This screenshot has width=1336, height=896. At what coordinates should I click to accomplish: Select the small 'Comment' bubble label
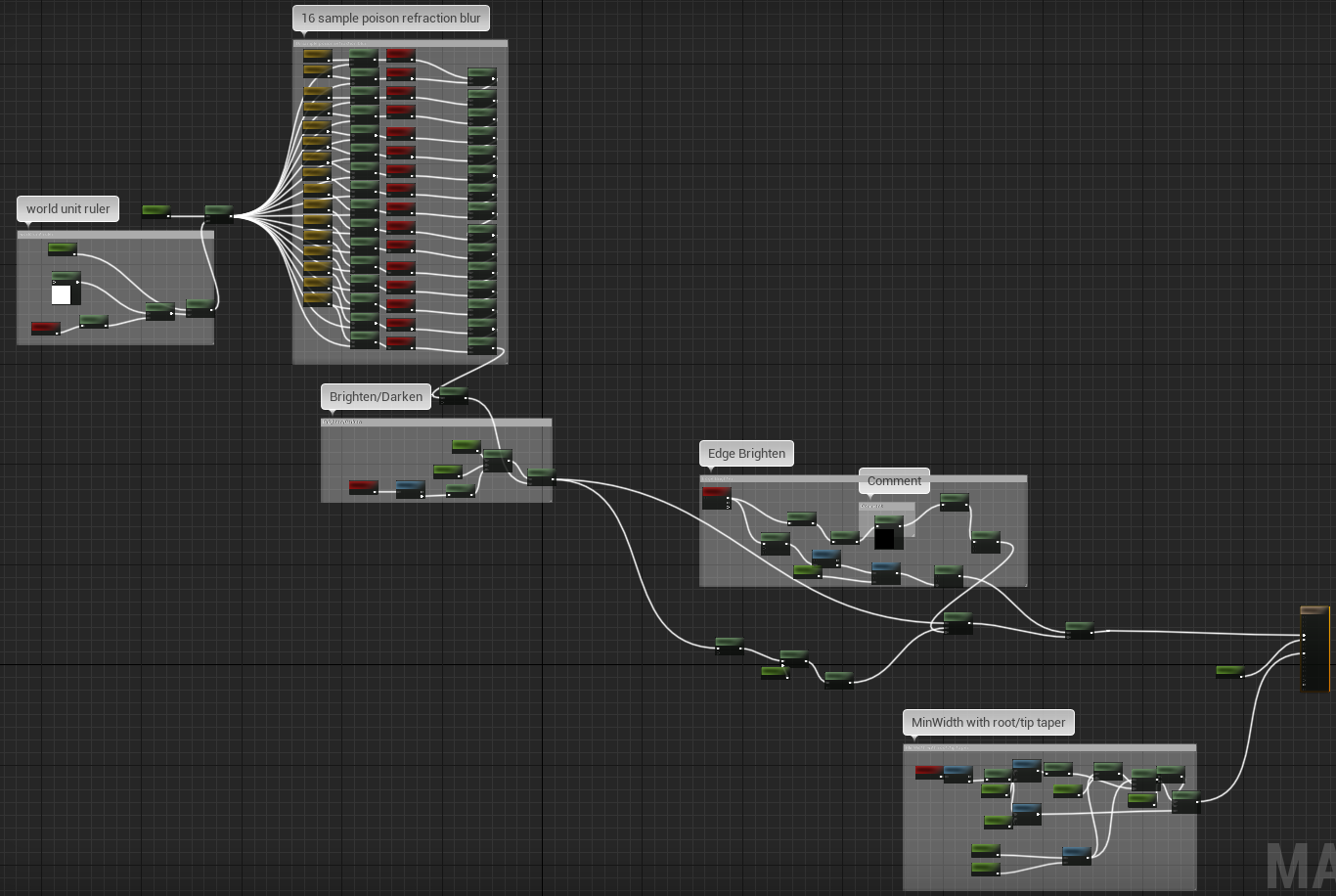coord(894,480)
